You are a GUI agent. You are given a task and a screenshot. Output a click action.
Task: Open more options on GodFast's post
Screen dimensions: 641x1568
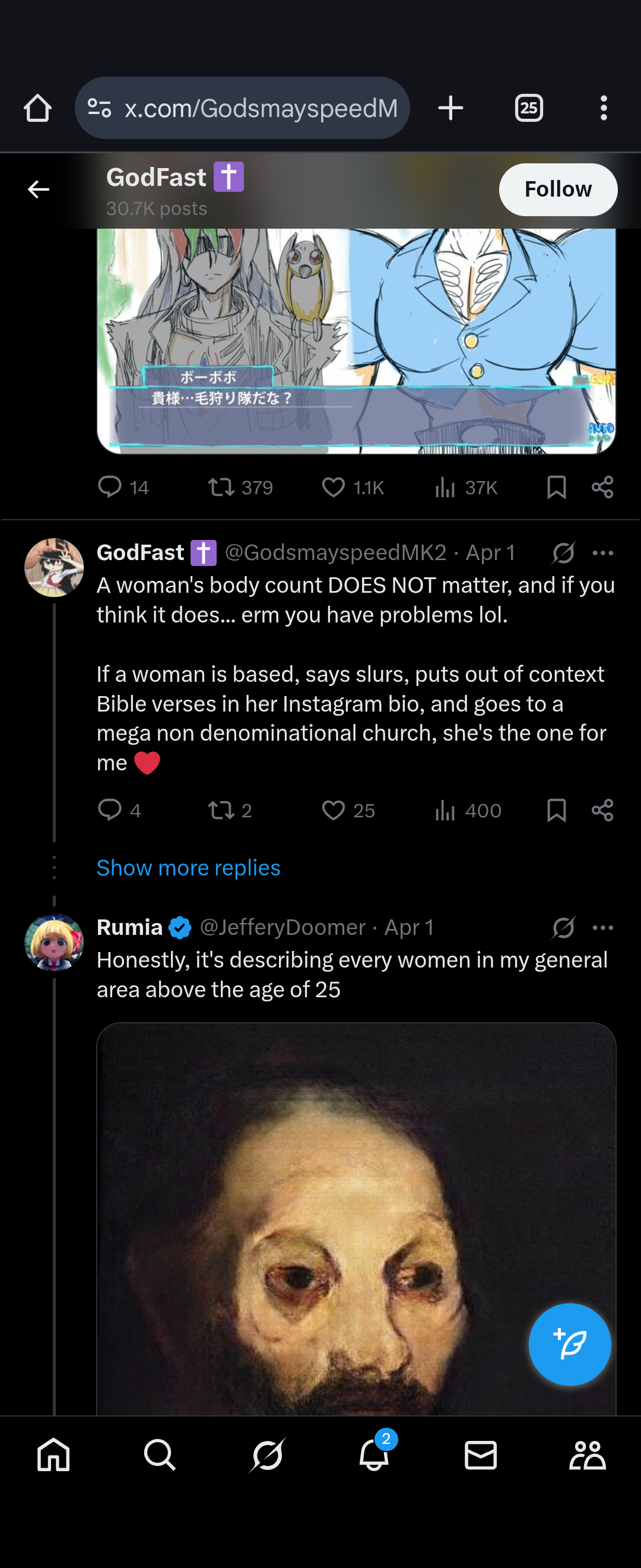point(602,553)
